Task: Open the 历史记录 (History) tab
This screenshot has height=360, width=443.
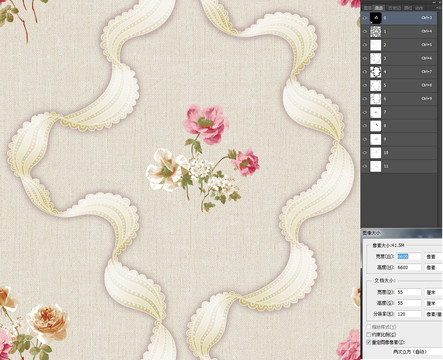Action: pyautogui.click(x=394, y=8)
